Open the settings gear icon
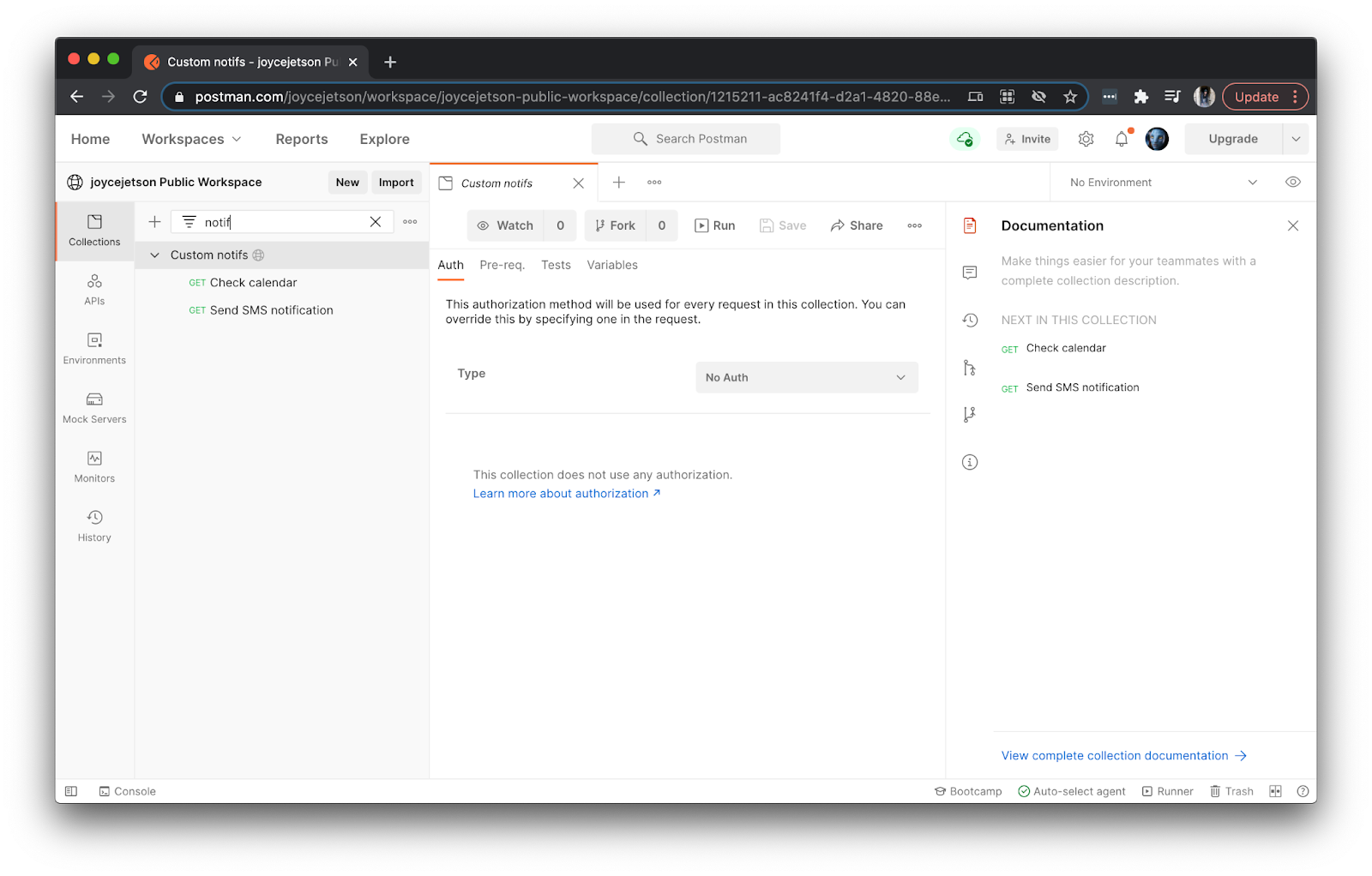This screenshot has width=1372, height=876. [1086, 139]
